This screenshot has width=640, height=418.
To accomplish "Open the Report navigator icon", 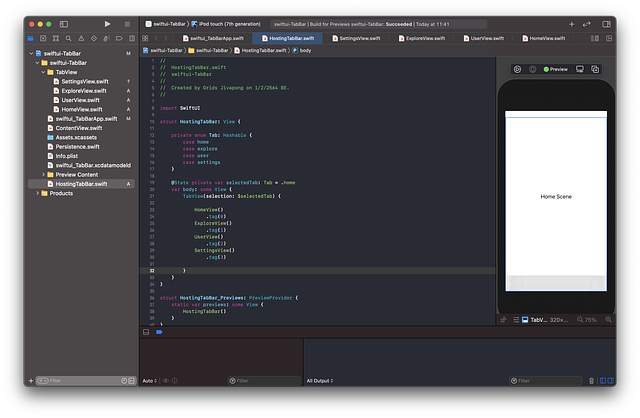I will click(x=132, y=38).
